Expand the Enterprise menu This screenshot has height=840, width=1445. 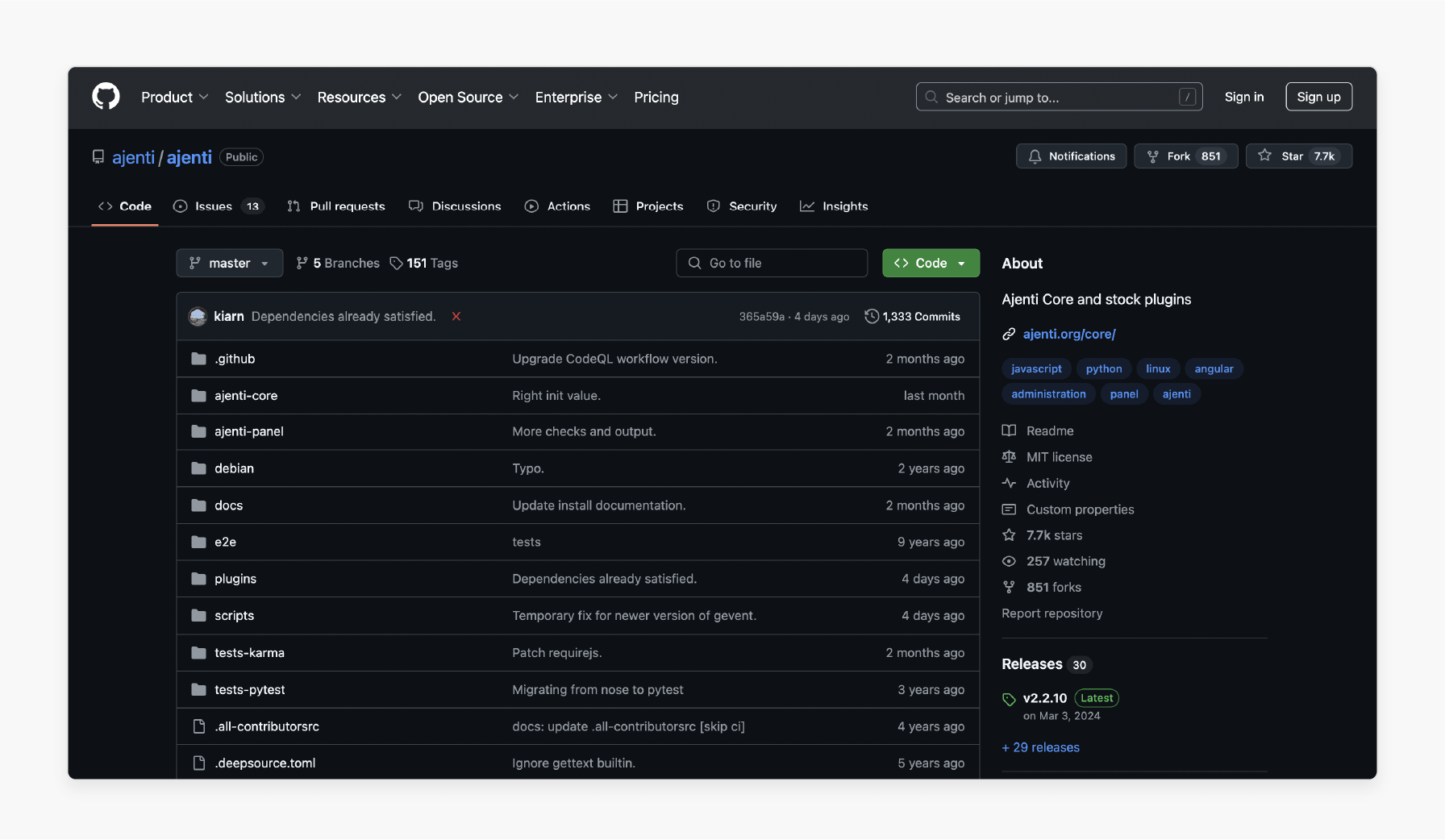click(577, 98)
